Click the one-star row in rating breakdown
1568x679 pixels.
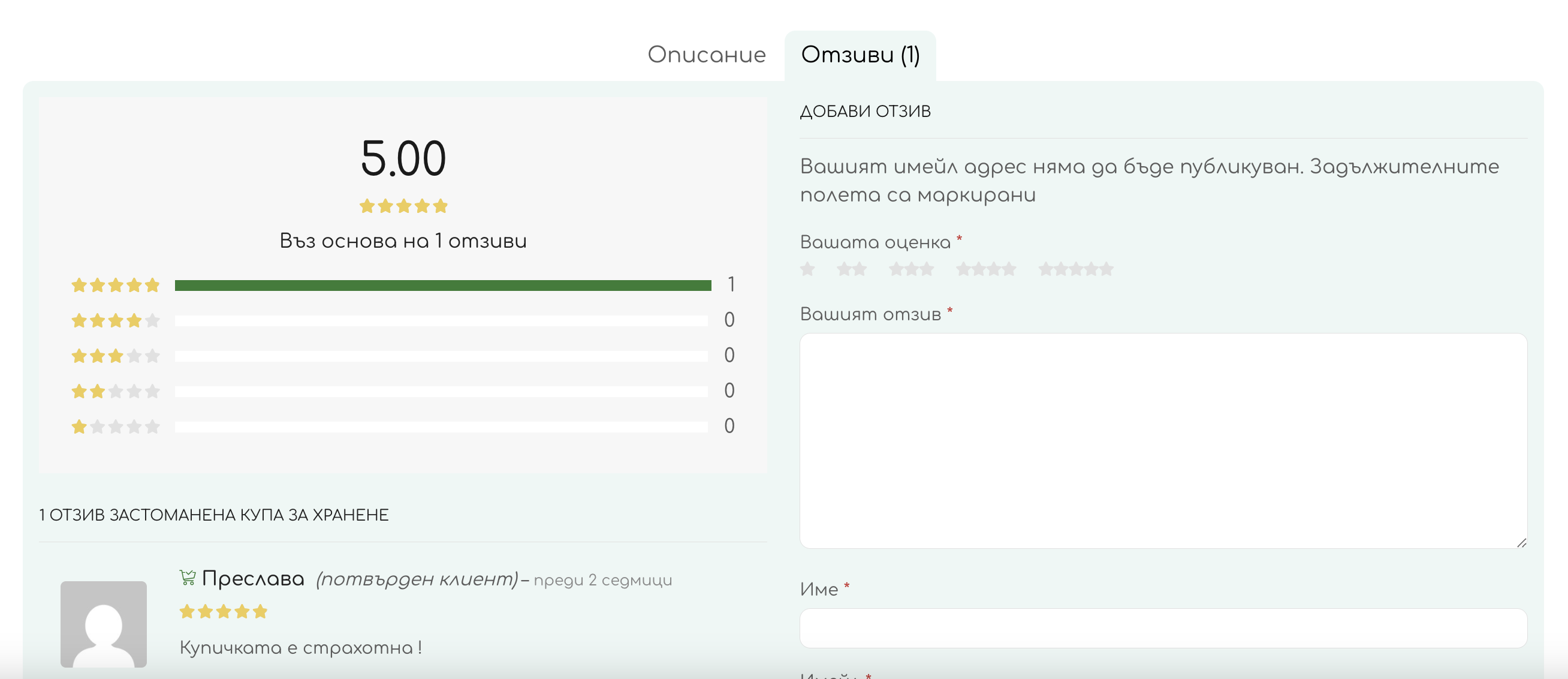[x=403, y=426]
